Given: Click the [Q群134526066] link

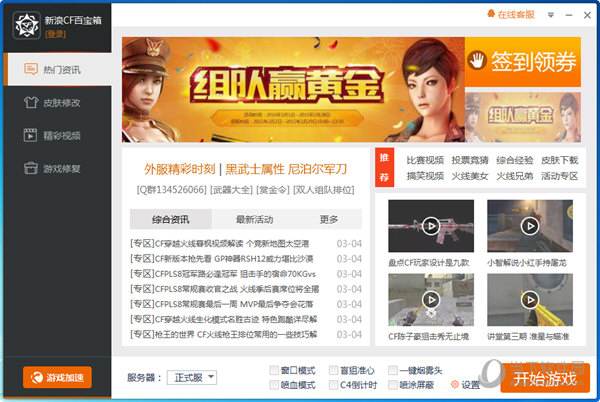Looking at the screenshot, I should [171, 189].
